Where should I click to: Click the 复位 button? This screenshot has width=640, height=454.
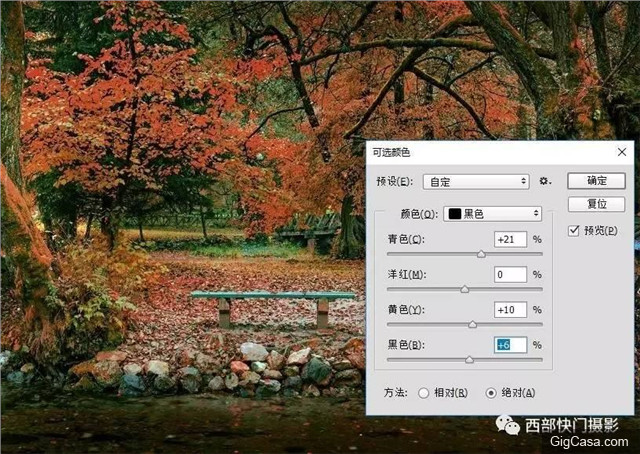596,204
